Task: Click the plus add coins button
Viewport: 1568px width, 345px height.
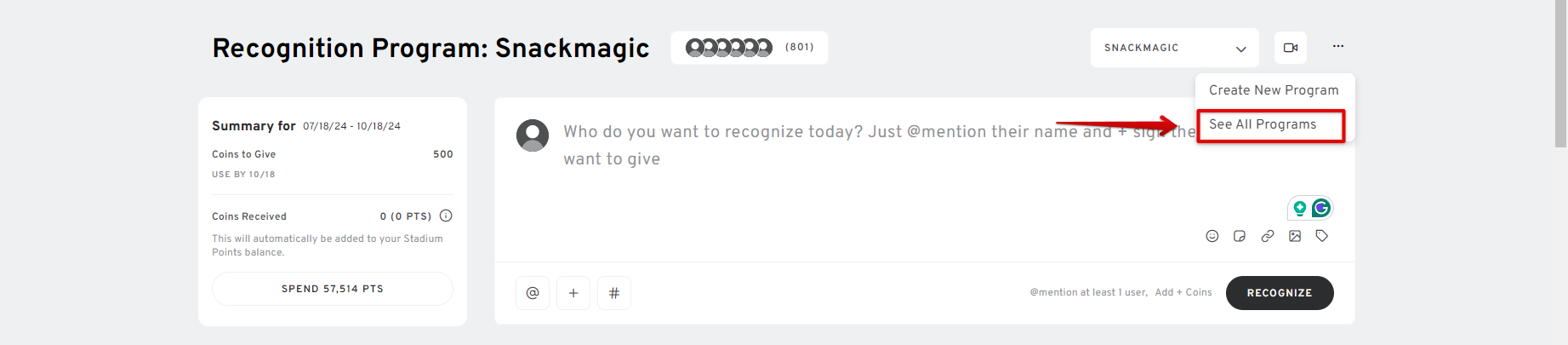Action: [573, 293]
